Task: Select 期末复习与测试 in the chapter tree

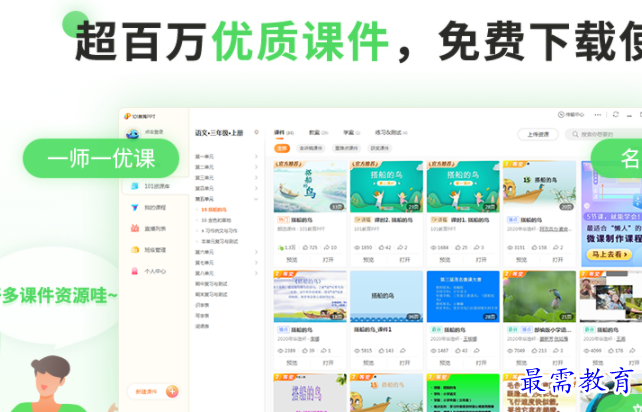Action: [211, 294]
